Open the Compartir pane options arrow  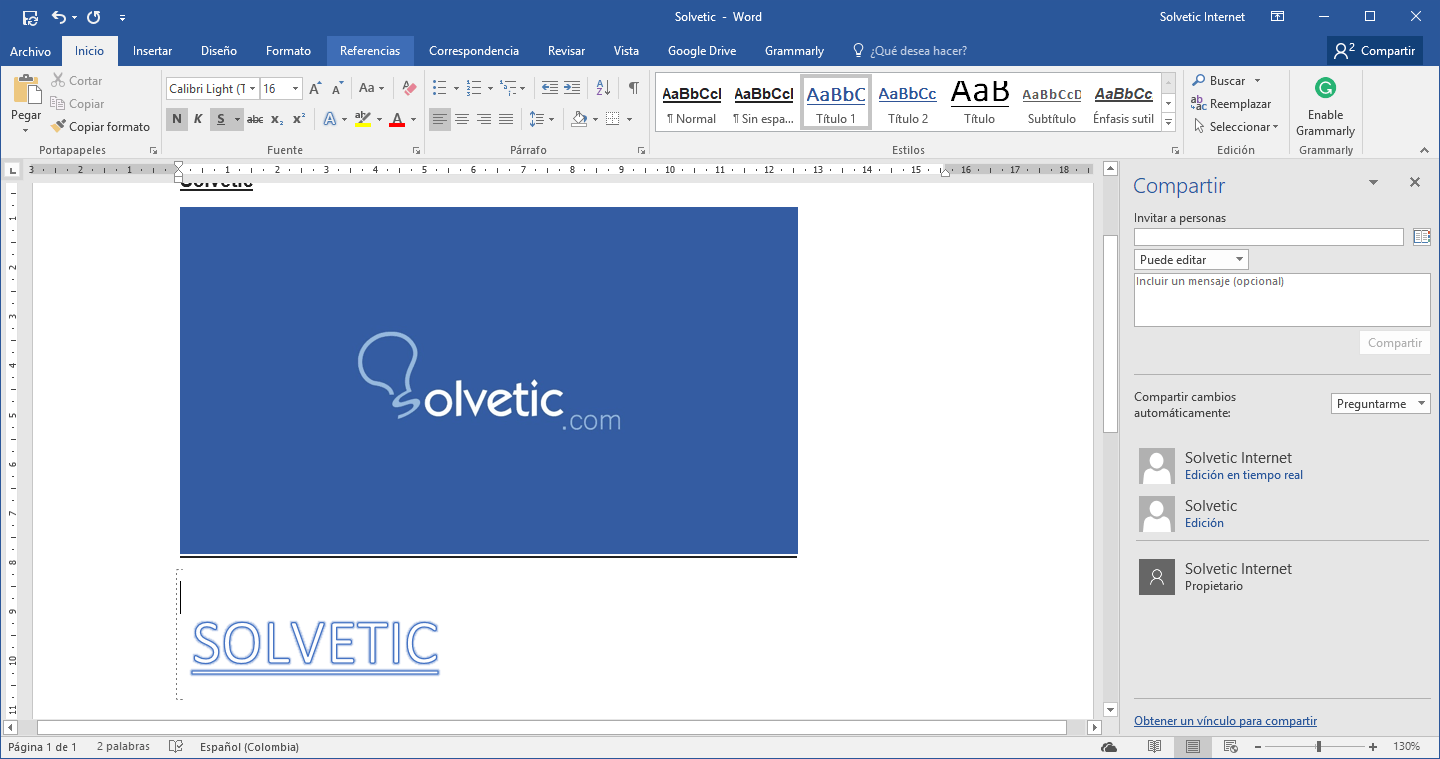pyautogui.click(x=1373, y=182)
